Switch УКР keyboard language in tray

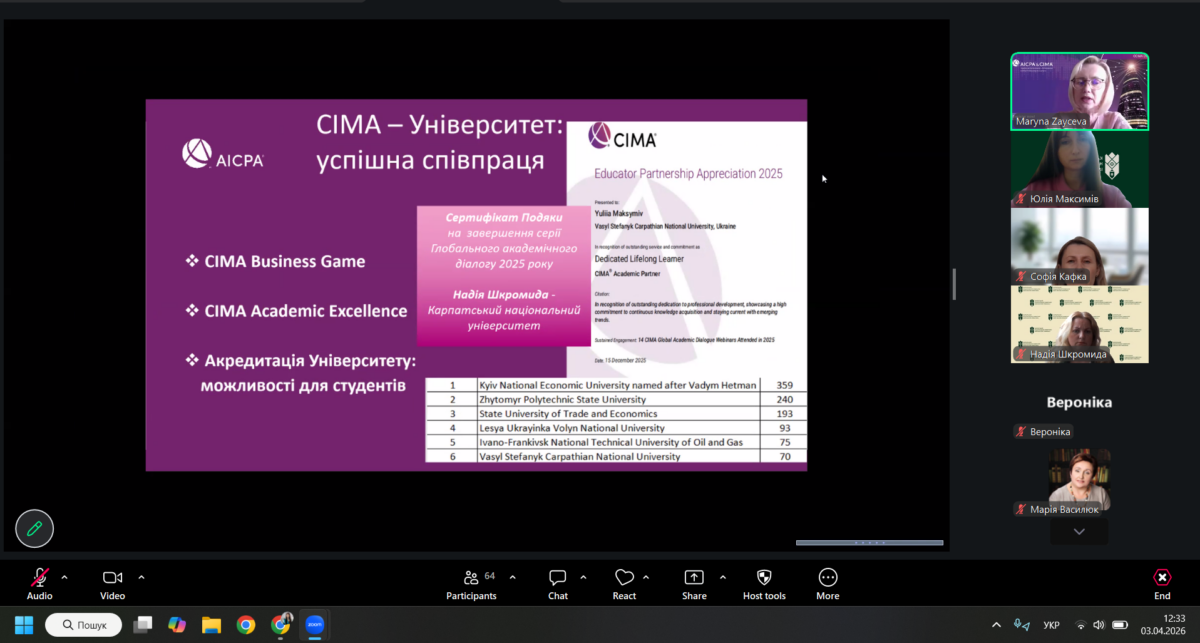pos(1051,625)
